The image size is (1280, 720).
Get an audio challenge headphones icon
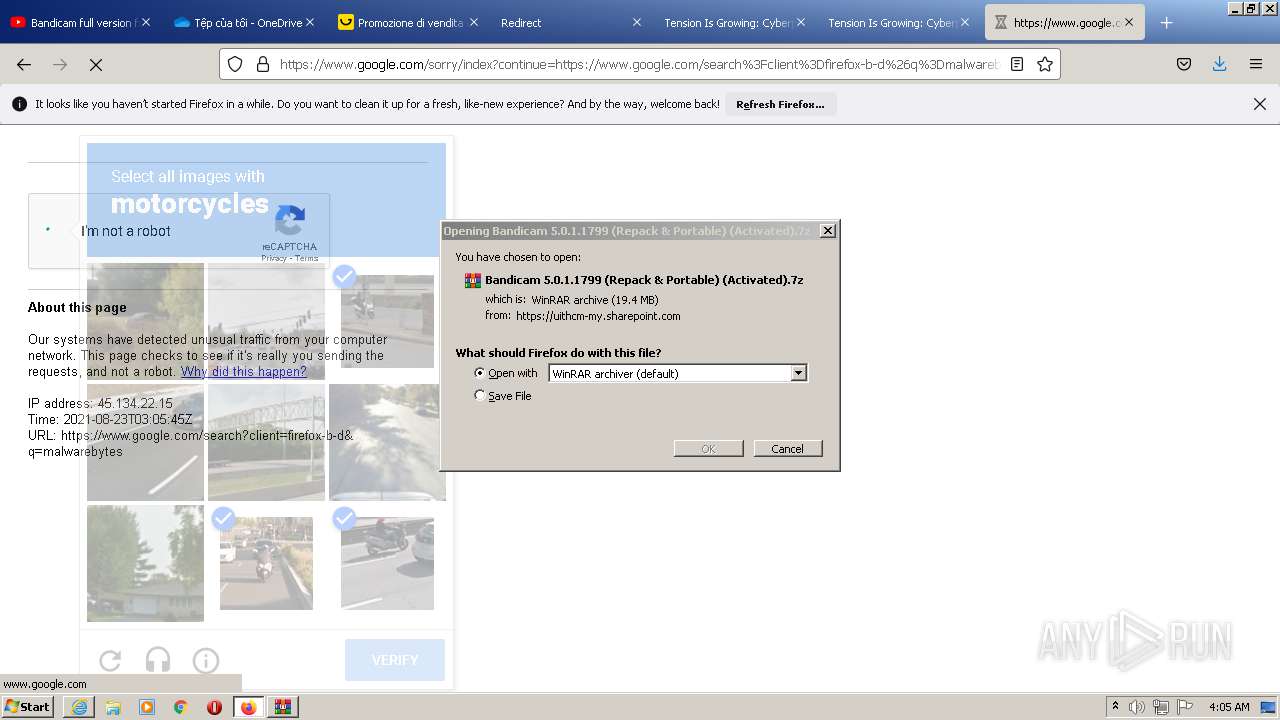pos(158,660)
